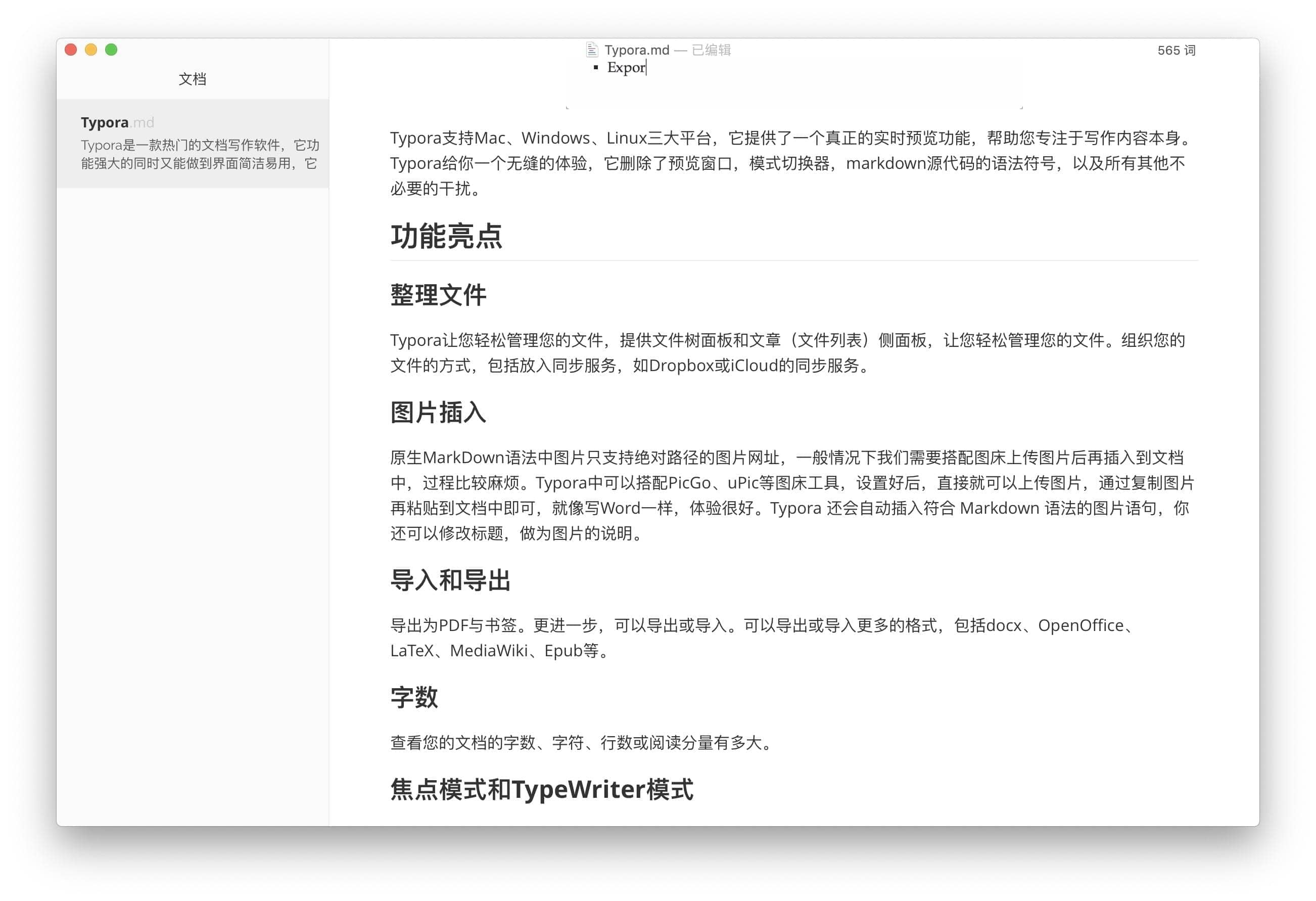
Task: Click the 焦点模式和TypeWriter模式 heading
Action: click(x=541, y=789)
